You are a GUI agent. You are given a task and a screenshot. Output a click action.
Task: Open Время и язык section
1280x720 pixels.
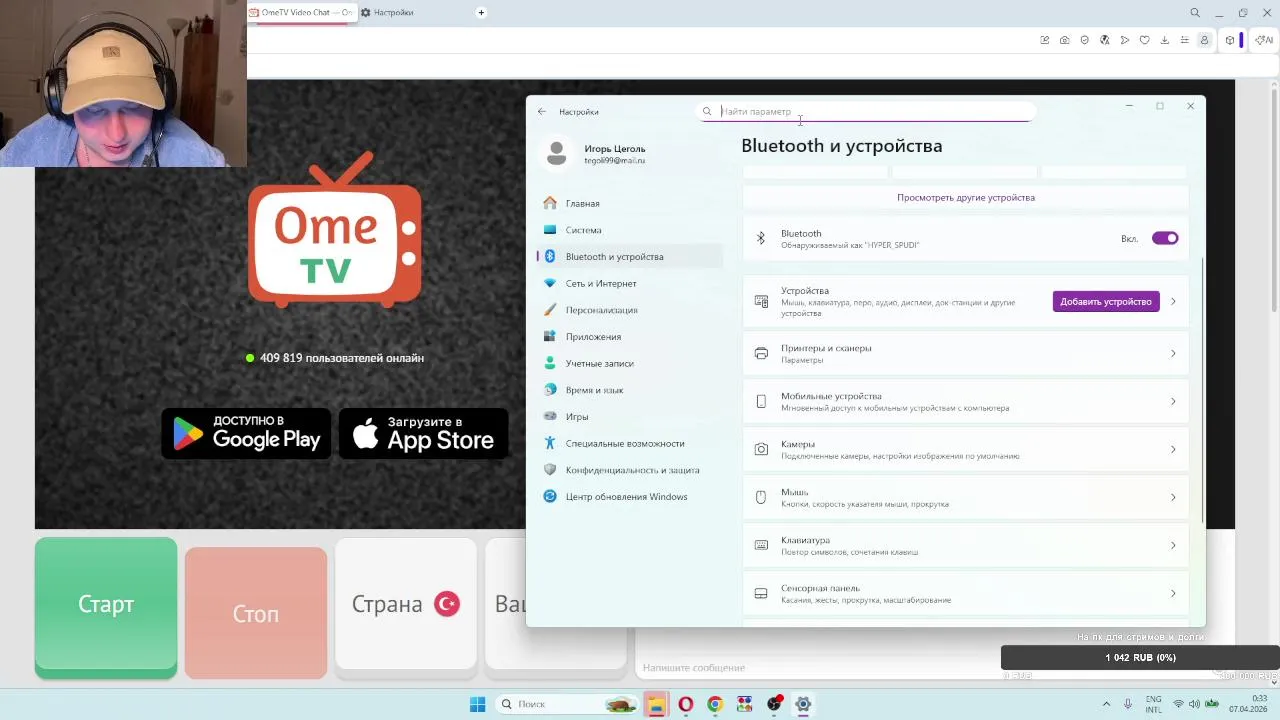[x=629, y=390]
